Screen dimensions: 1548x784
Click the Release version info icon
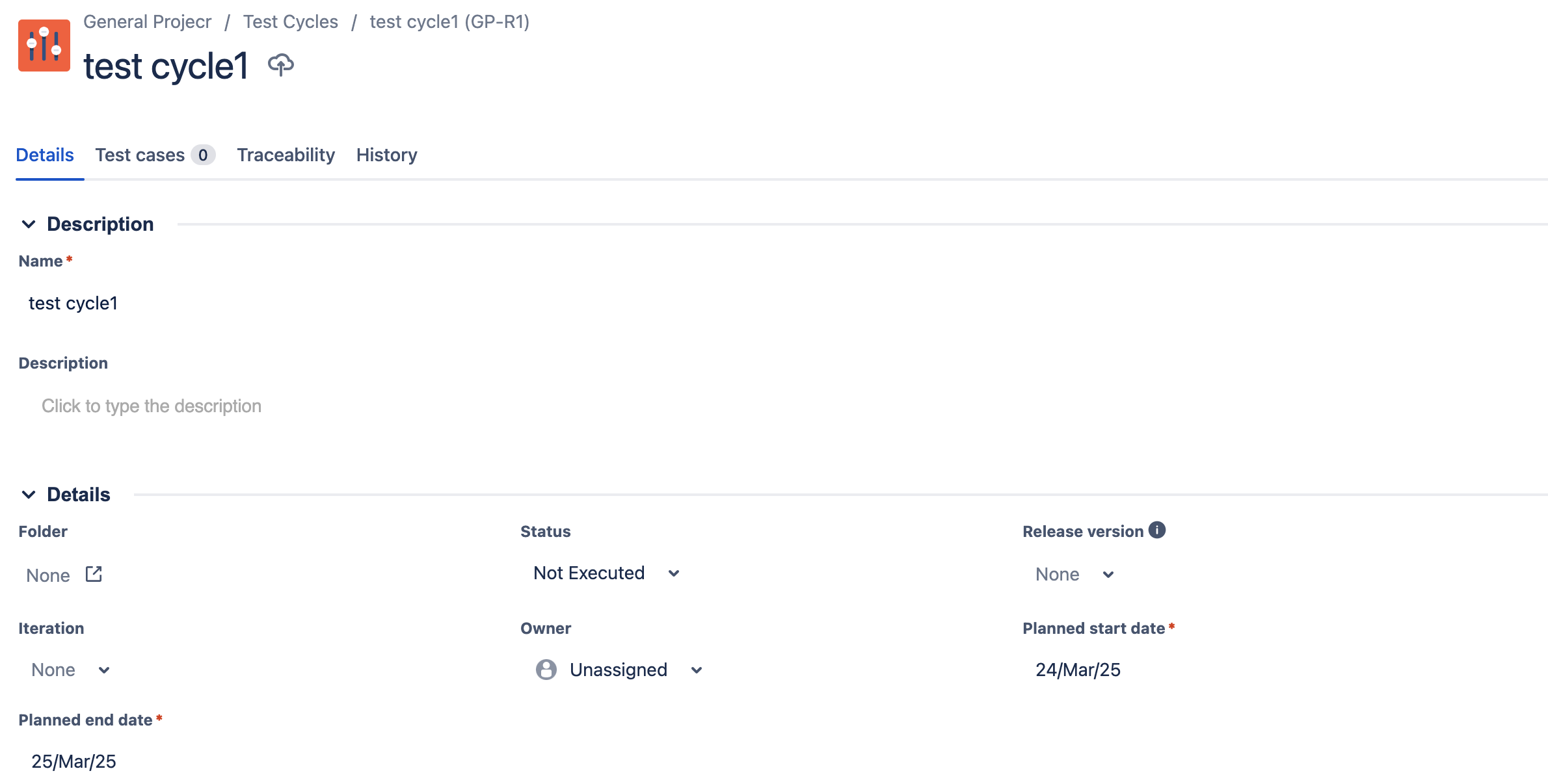pyautogui.click(x=1157, y=530)
